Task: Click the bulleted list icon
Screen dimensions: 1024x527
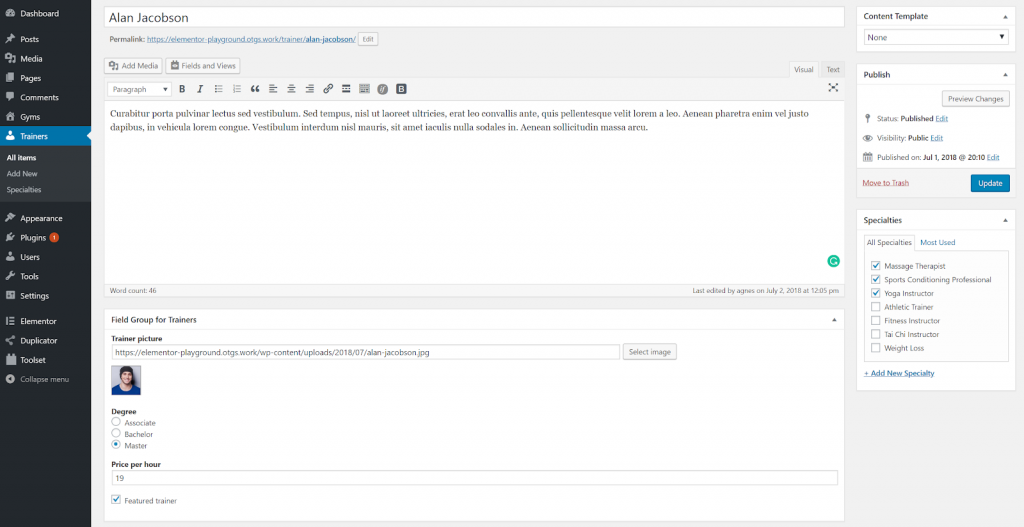Action: click(x=219, y=89)
